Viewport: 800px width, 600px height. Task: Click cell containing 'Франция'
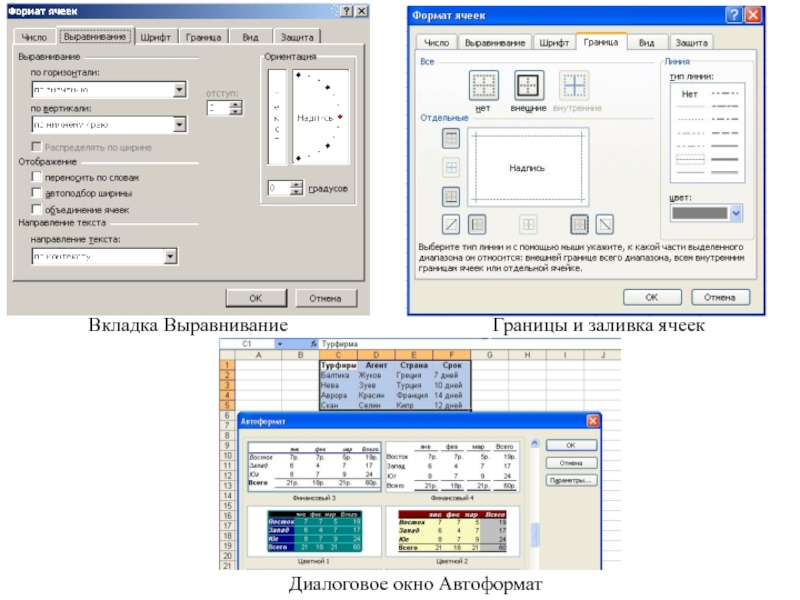[x=414, y=395]
